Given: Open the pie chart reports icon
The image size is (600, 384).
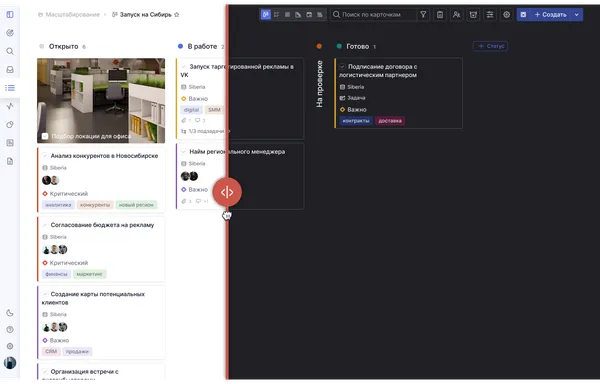Looking at the screenshot, I should click(10, 124).
